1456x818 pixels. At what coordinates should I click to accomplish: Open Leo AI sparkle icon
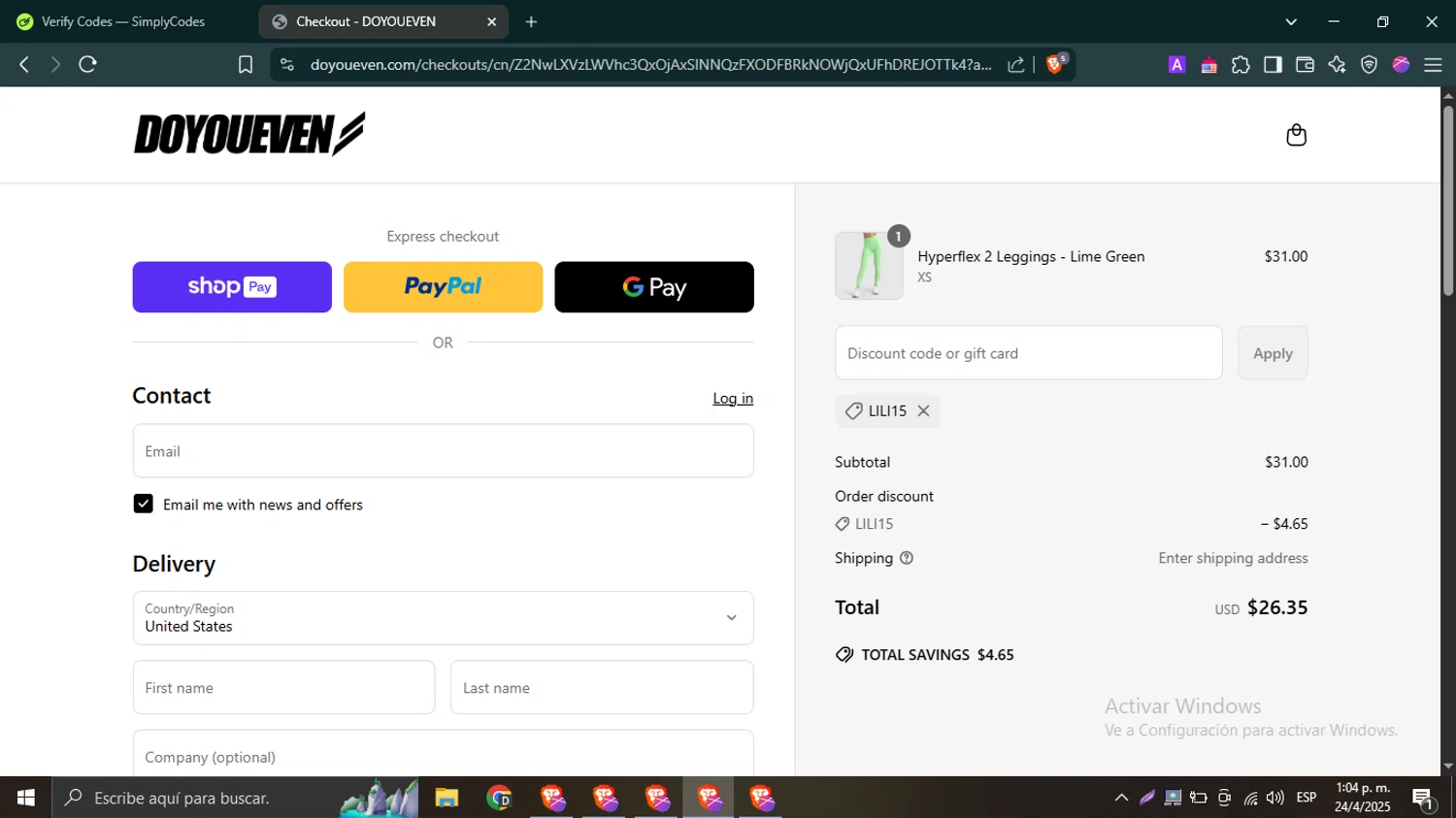1337,65
